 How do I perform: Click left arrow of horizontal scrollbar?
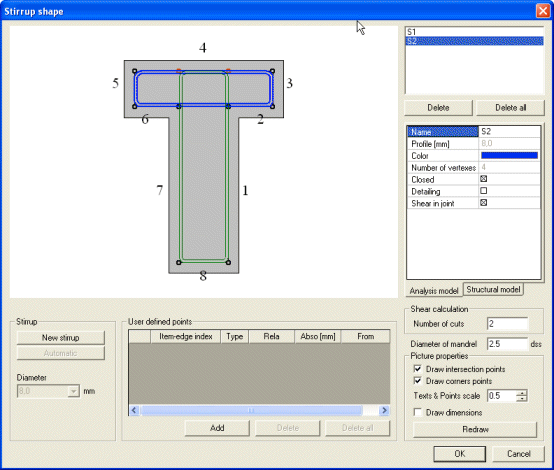tap(134, 410)
